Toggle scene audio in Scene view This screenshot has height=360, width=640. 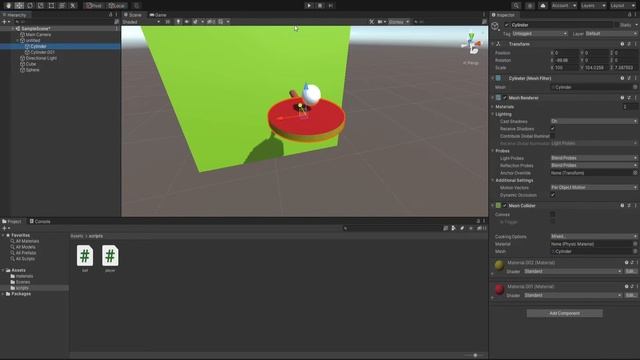pyautogui.click(x=187, y=22)
